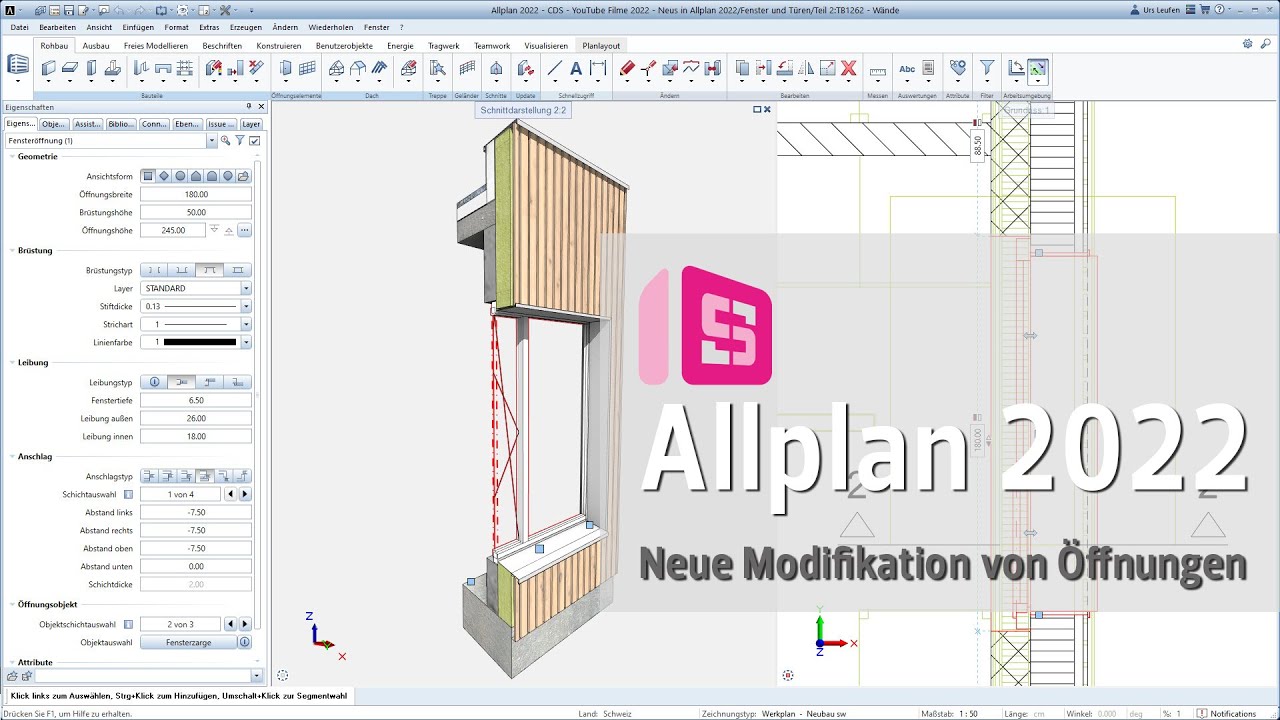The width and height of the screenshot is (1280, 720).
Task: Select the text tool A in Schnellzugriff
Action: (576, 68)
